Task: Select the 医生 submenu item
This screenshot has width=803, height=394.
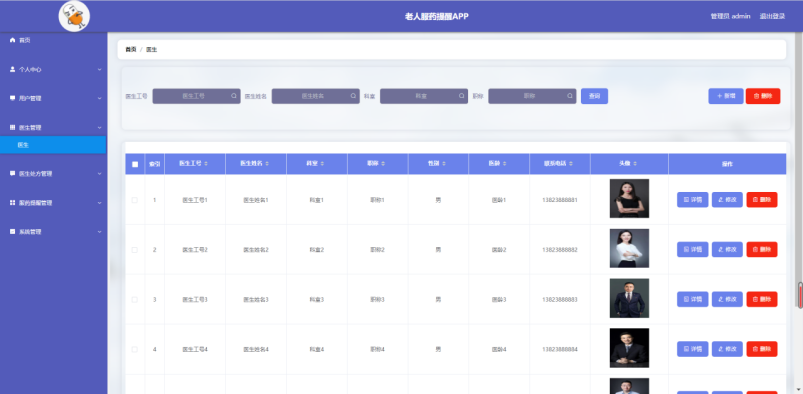Action: coord(53,145)
